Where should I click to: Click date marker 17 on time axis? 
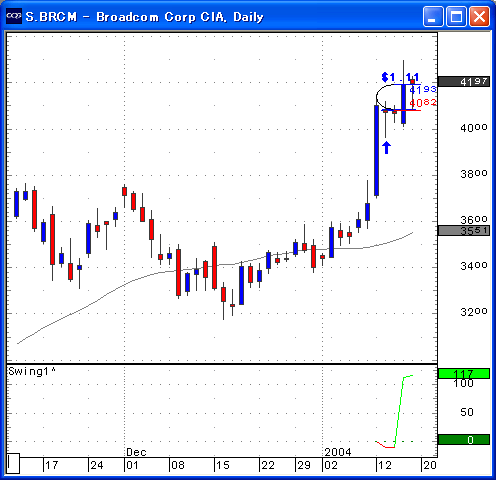tap(51, 465)
